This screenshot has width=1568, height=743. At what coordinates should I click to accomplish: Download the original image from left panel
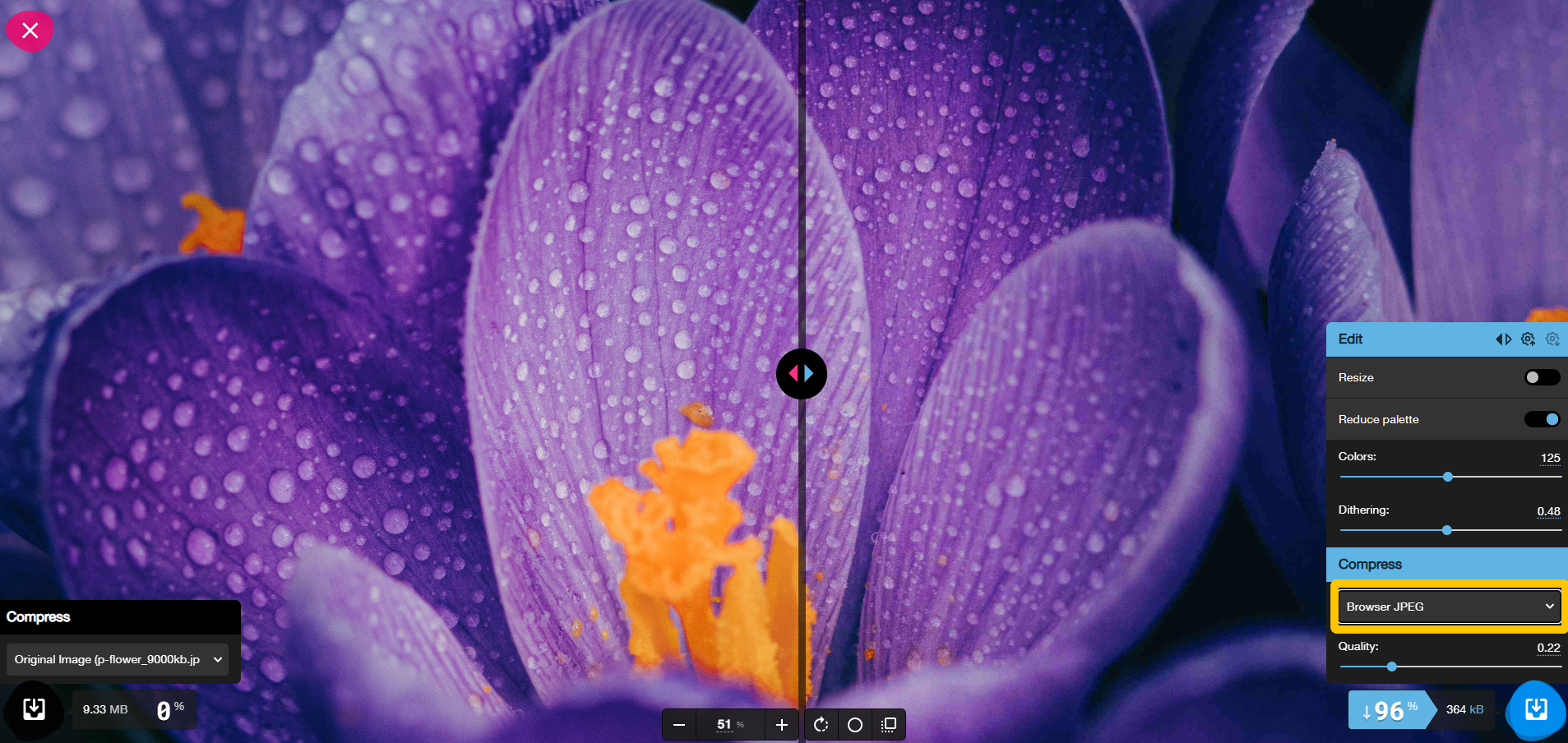click(34, 709)
